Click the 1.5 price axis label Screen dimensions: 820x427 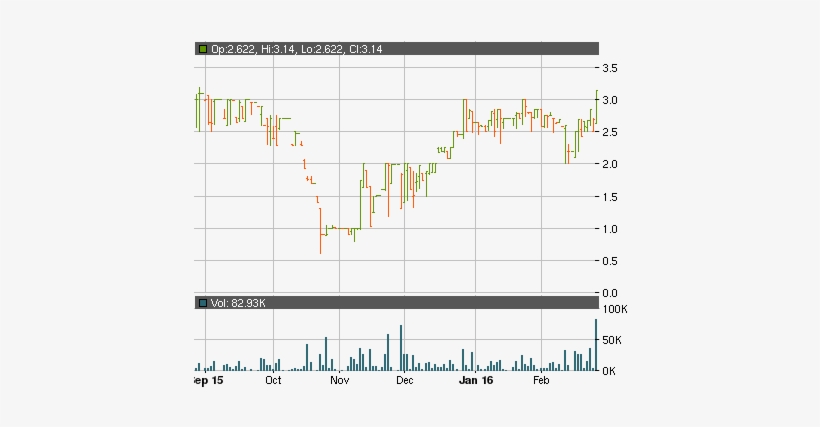point(610,197)
